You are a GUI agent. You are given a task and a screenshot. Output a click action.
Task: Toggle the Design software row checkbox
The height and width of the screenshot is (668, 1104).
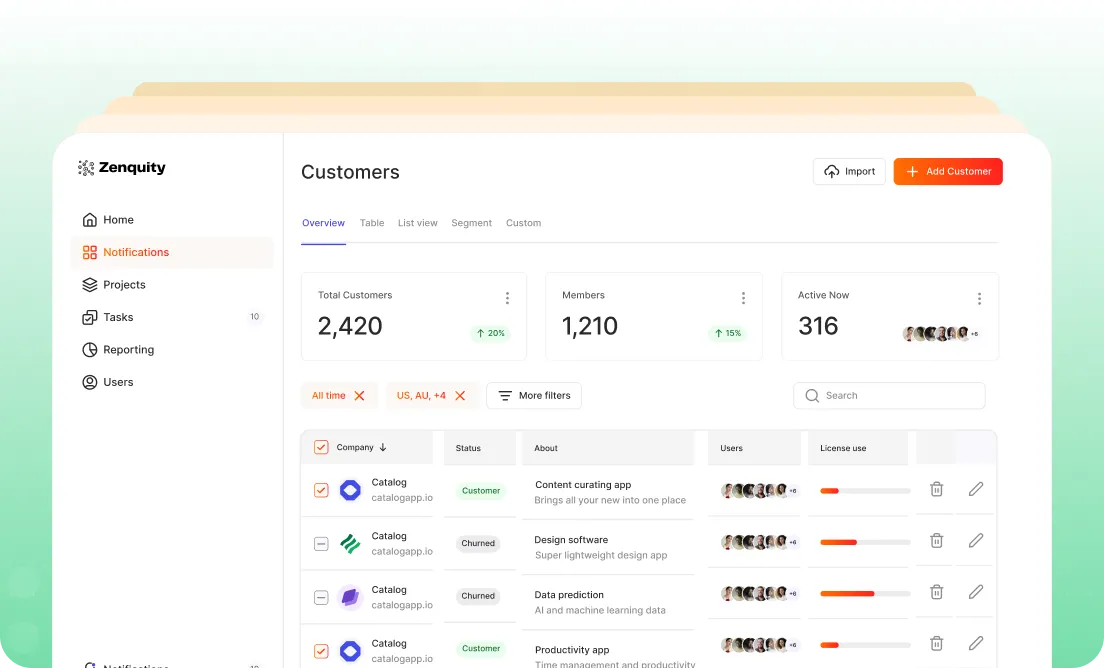pyautogui.click(x=321, y=543)
